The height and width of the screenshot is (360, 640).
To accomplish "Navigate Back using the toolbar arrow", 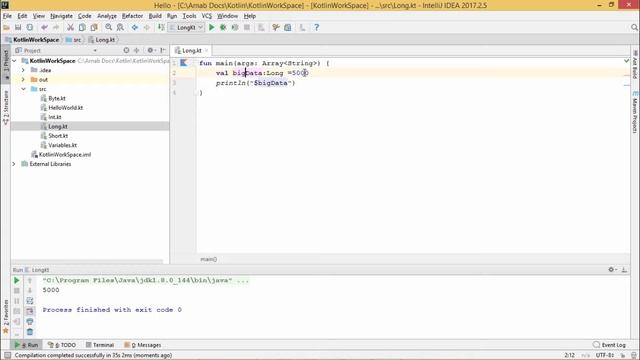I will (134, 27).
